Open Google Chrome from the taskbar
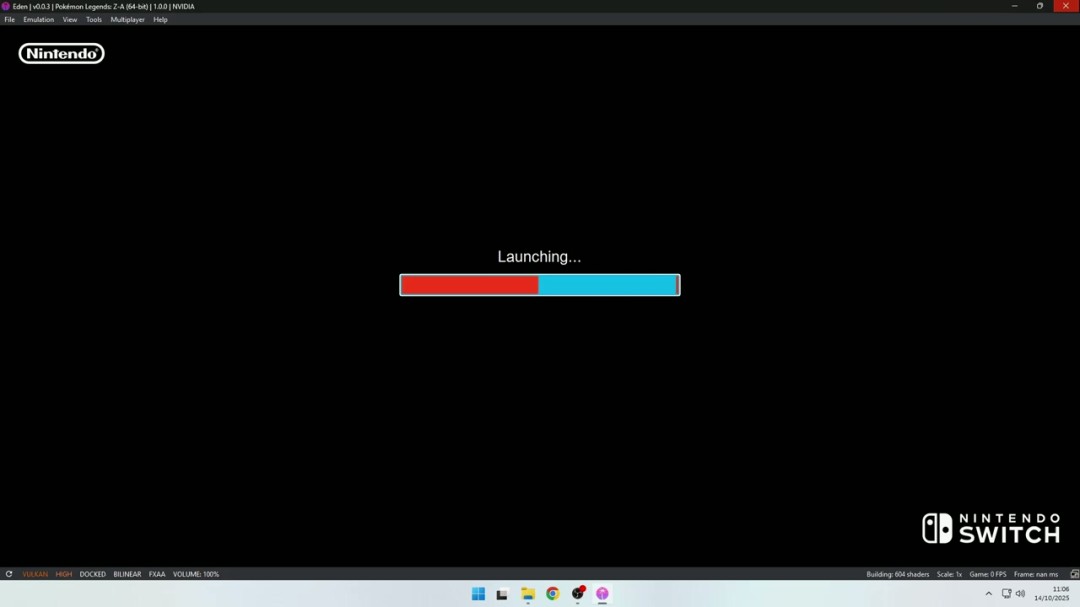Screen dimensions: 1080x607 click(553, 593)
